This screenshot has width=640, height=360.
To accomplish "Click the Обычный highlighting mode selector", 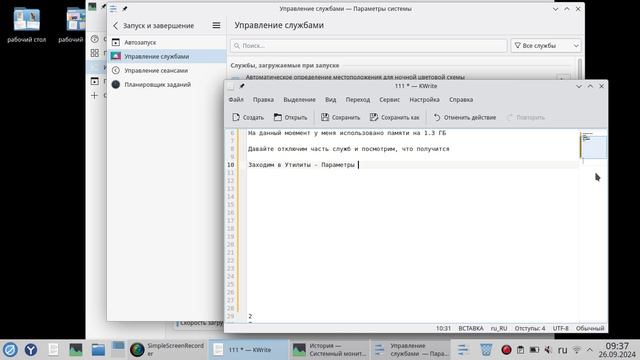I will [590, 328].
